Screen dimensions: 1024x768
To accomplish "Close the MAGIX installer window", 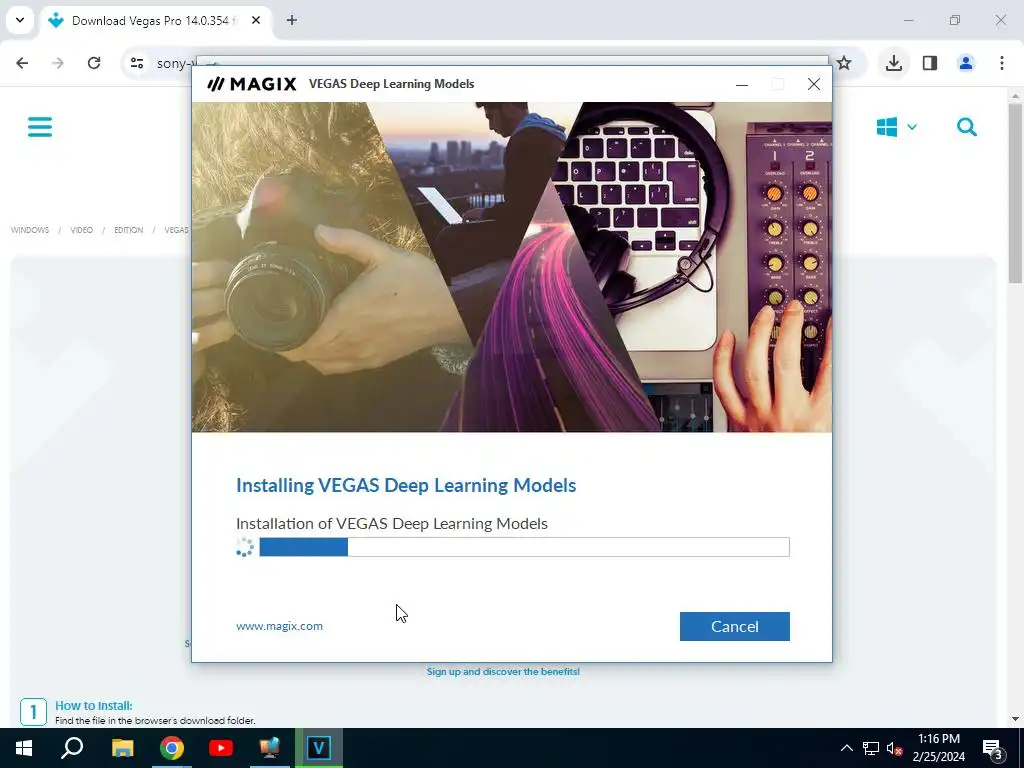I will pyautogui.click(x=813, y=84).
